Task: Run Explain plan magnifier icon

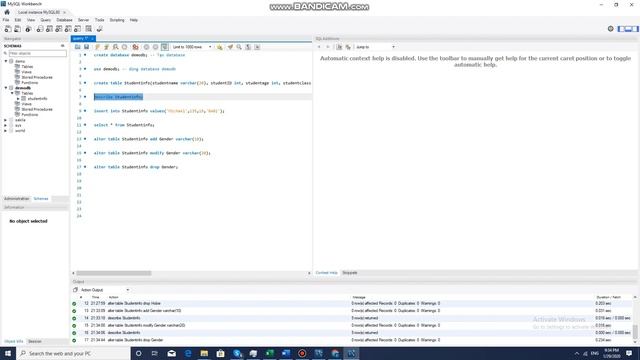Action: 116,47
